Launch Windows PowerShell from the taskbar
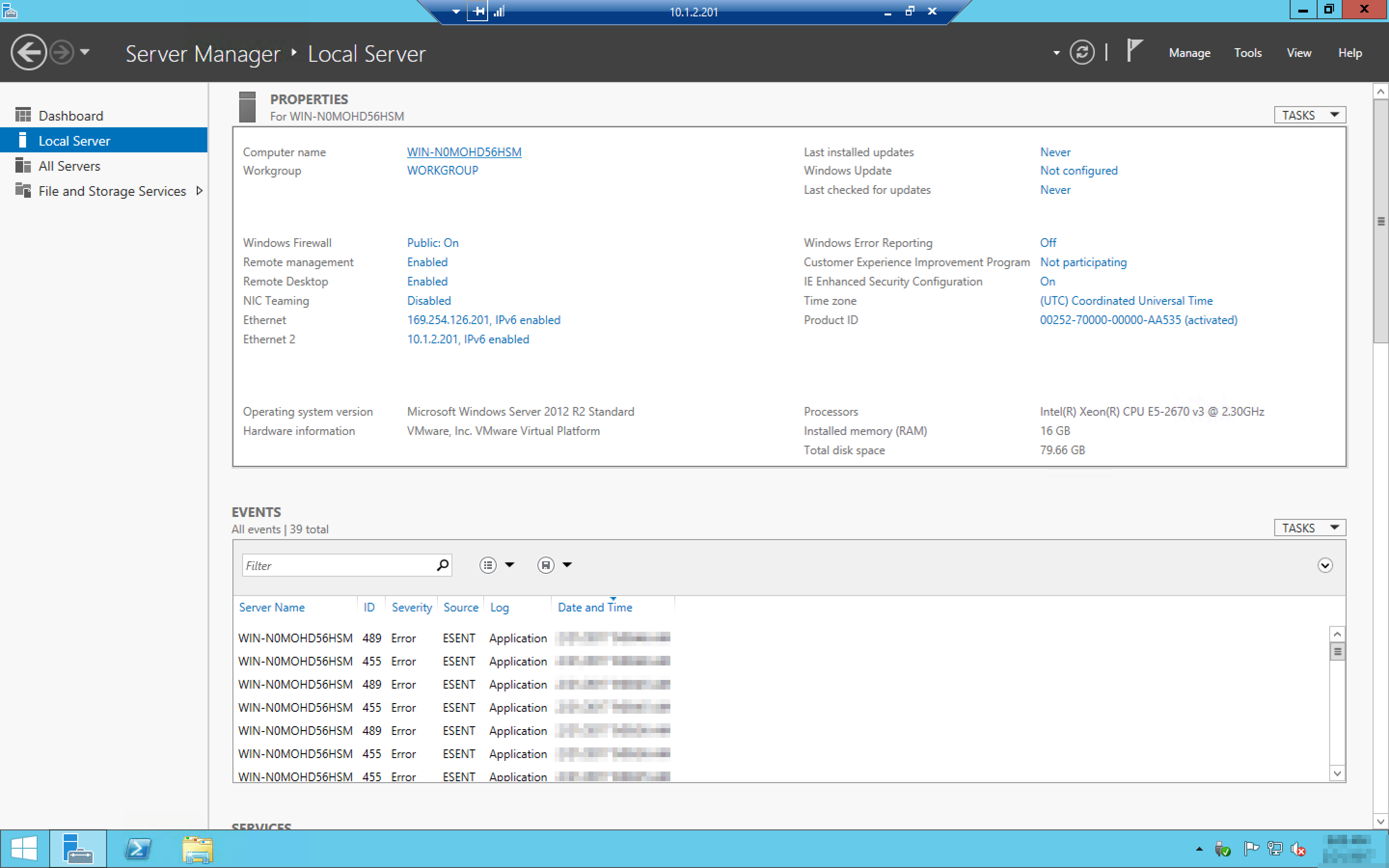1389x868 pixels. (138, 849)
